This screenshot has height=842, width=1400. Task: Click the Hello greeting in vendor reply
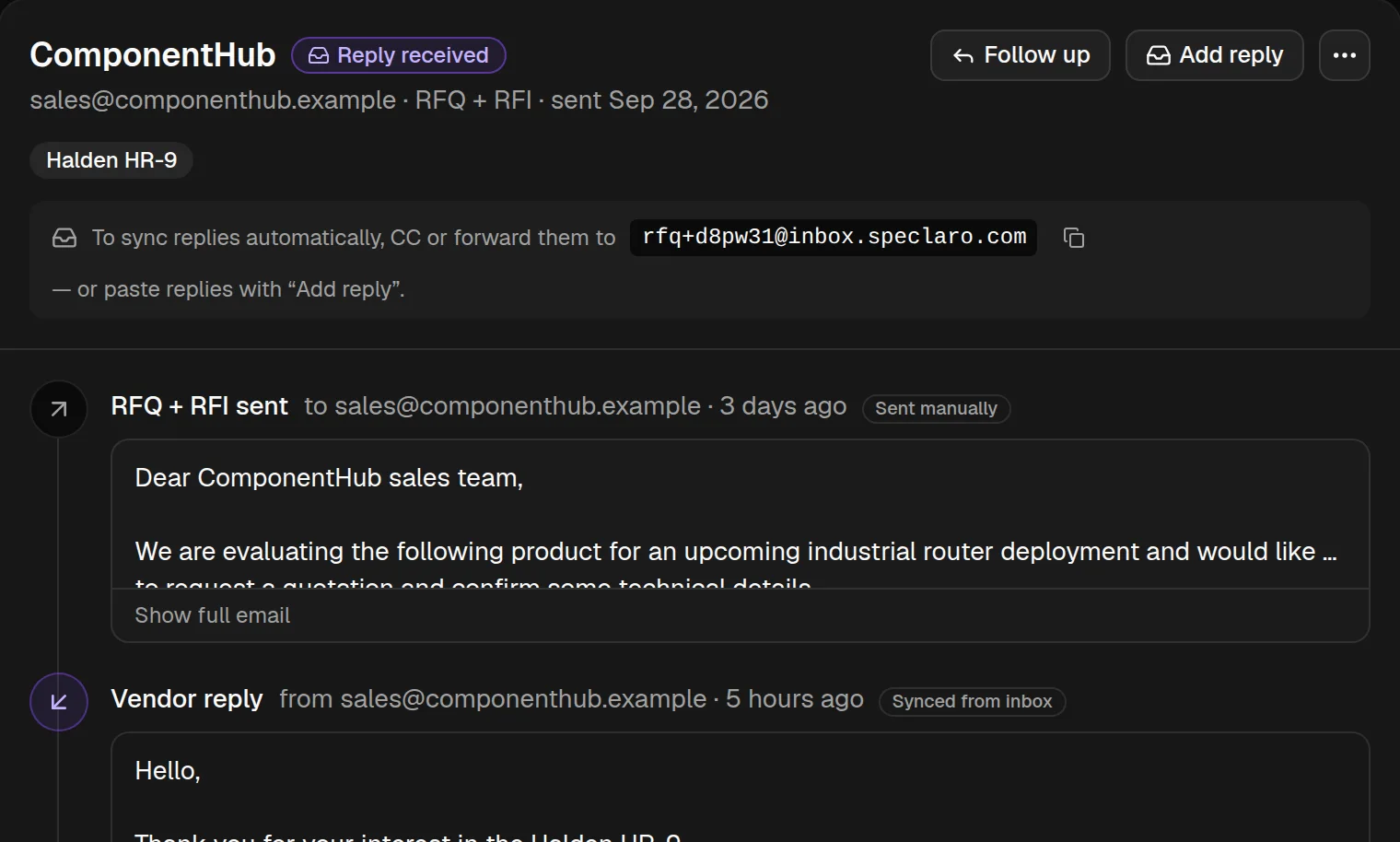(x=168, y=771)
